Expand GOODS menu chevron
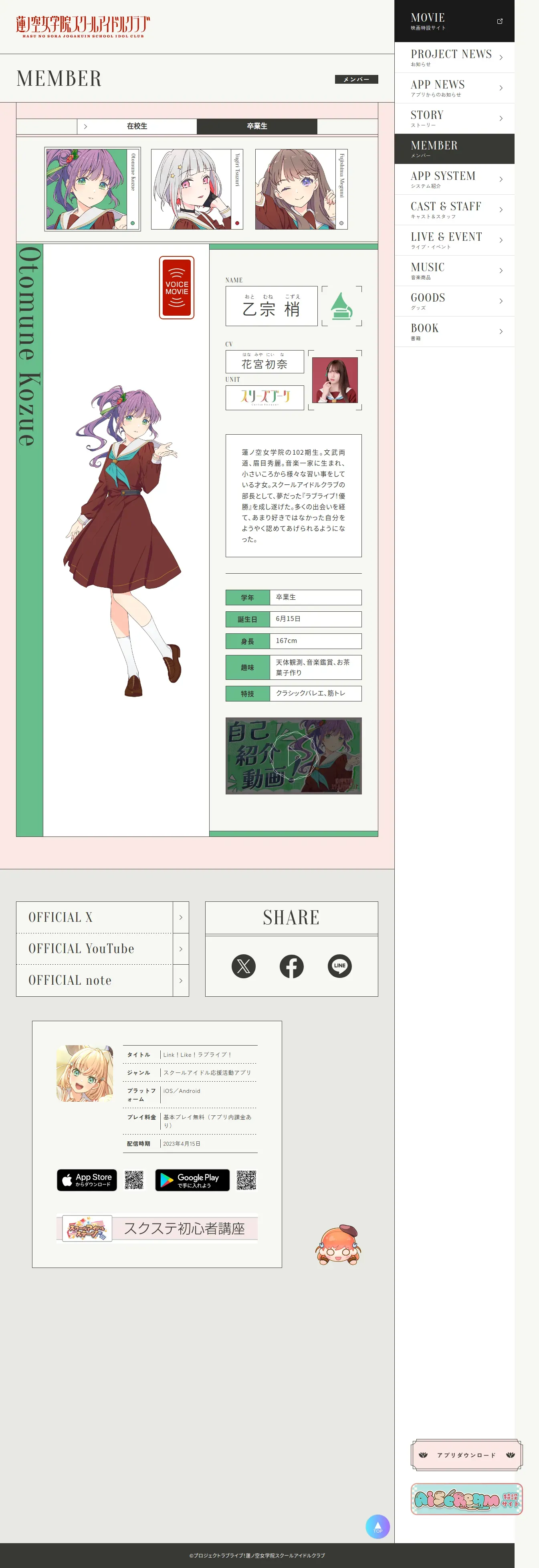 click(501, 301)
